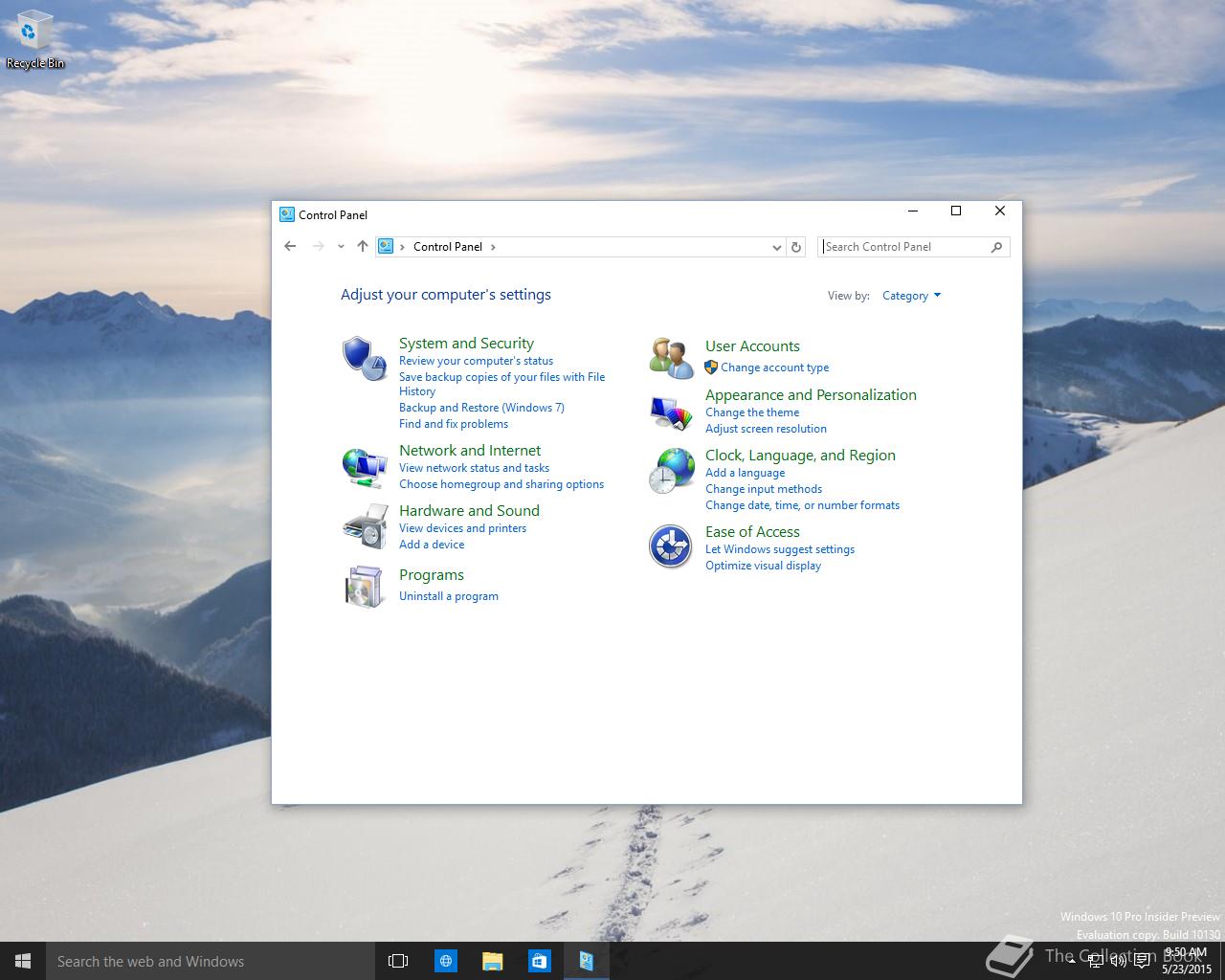
Task: Open the Windows Start button
Action: tap(23, 961)
